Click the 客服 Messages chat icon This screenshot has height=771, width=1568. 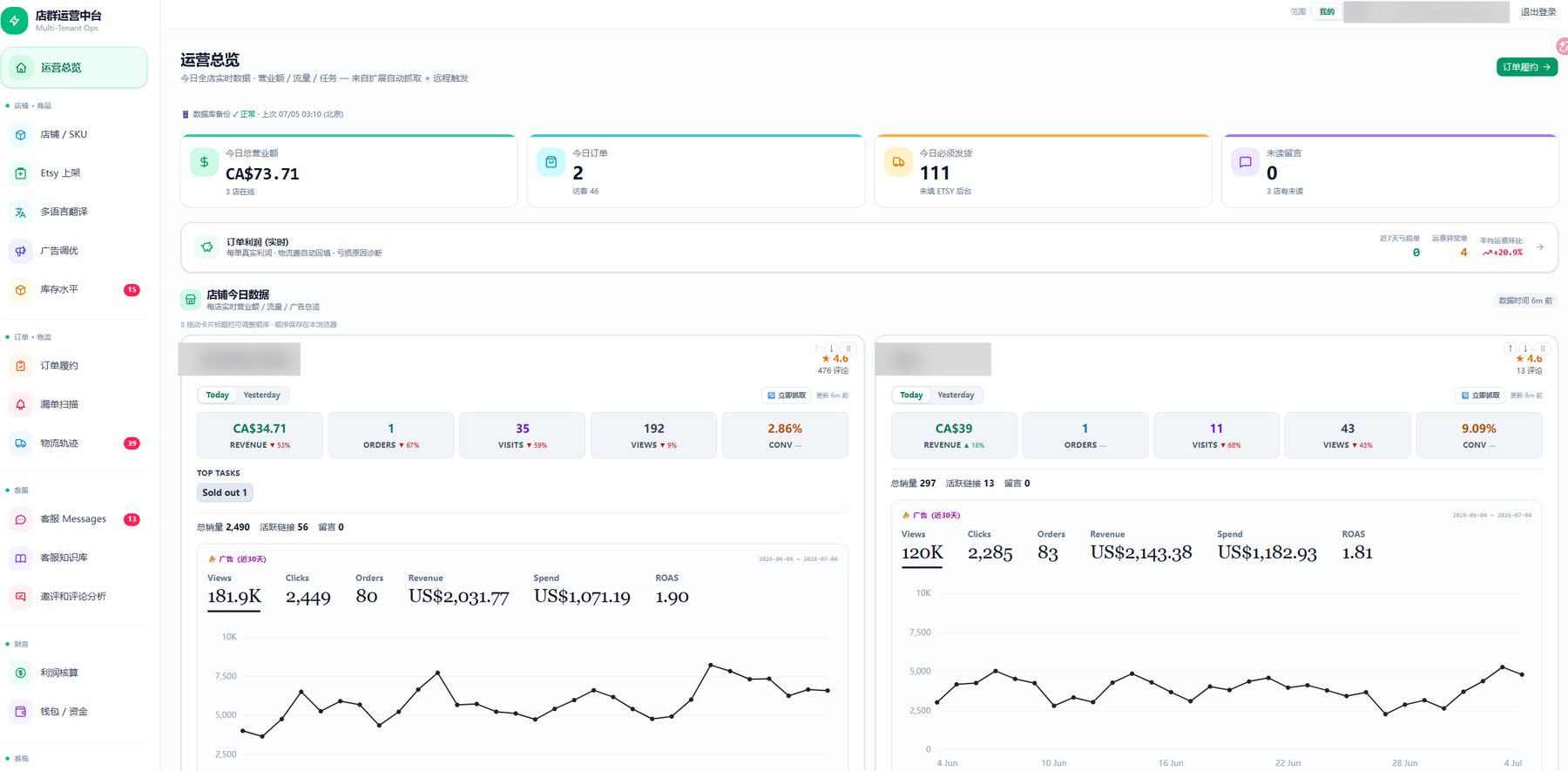21,519
